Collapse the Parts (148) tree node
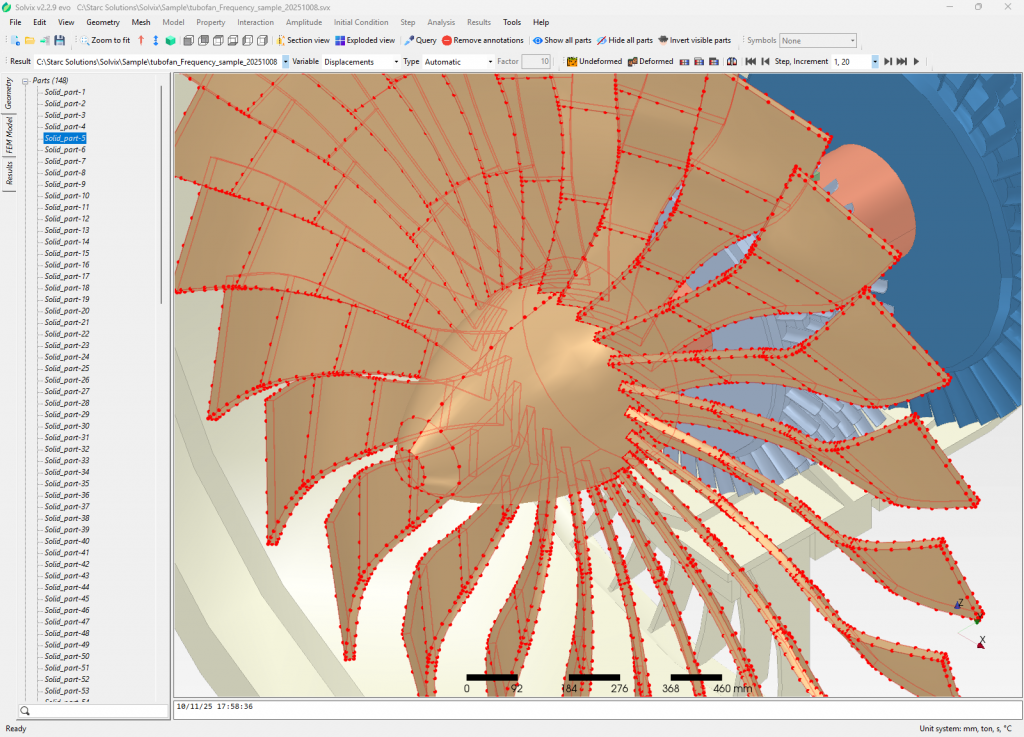1024x737 pixels. [25, 81]
